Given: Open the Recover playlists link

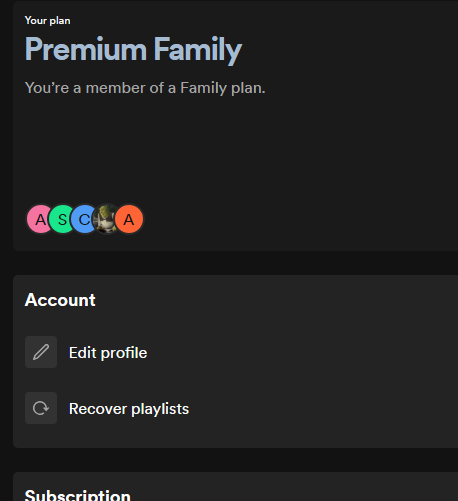Looking at the screenshot, I should [129, 409].
